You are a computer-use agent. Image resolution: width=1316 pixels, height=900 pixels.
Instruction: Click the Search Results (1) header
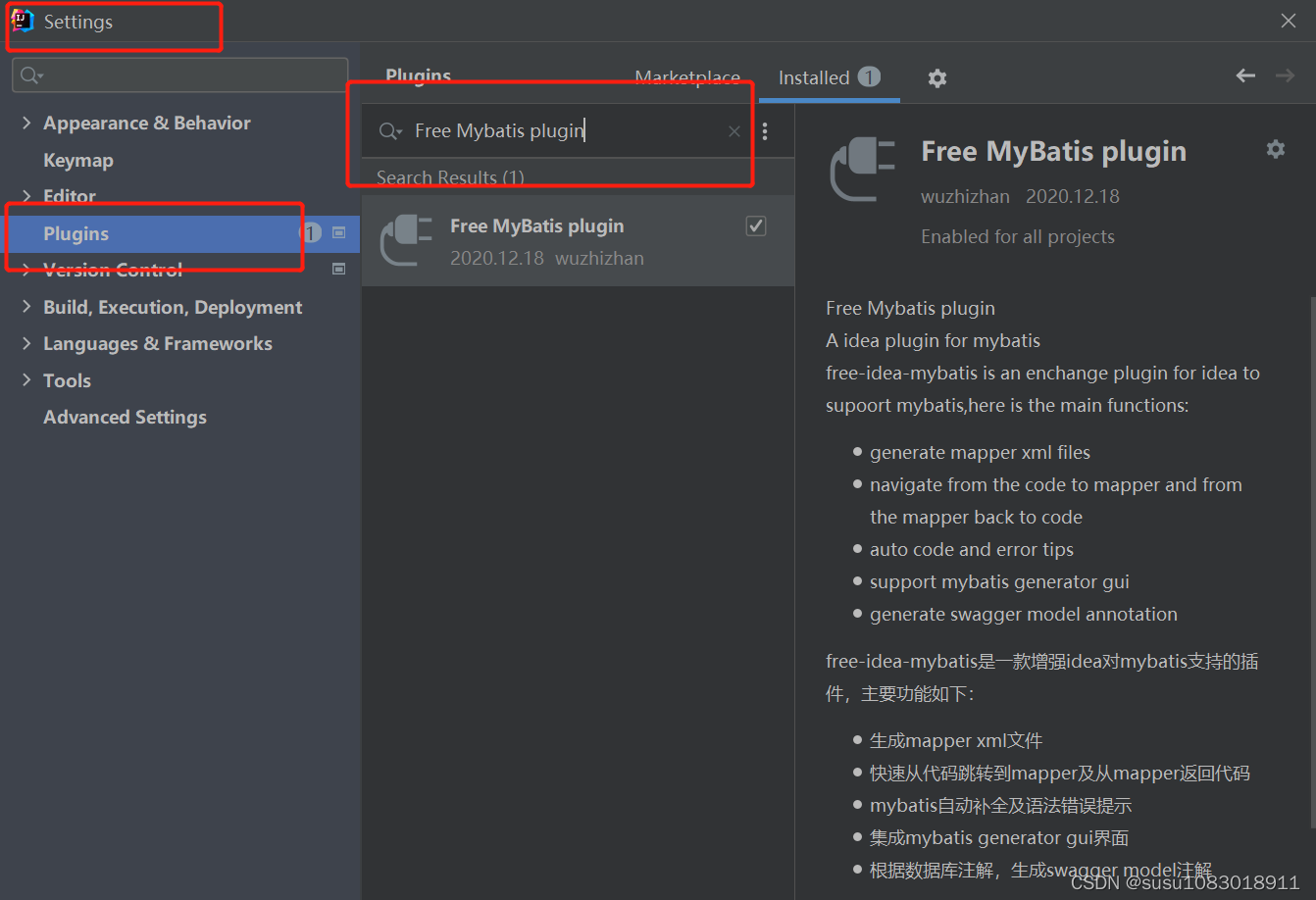pos(450,177)
